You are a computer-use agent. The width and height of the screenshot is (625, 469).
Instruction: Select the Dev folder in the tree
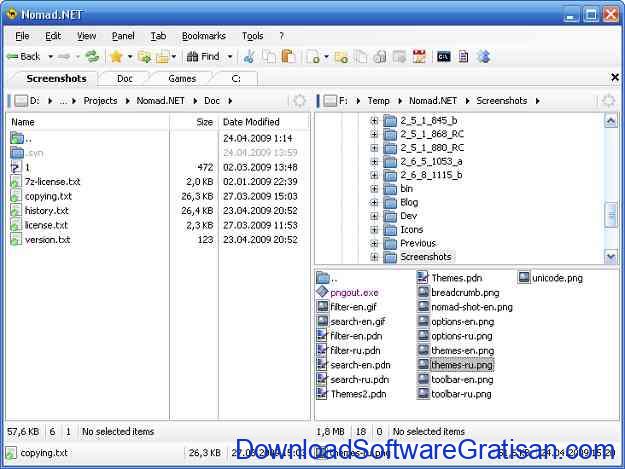coord(409,216)
